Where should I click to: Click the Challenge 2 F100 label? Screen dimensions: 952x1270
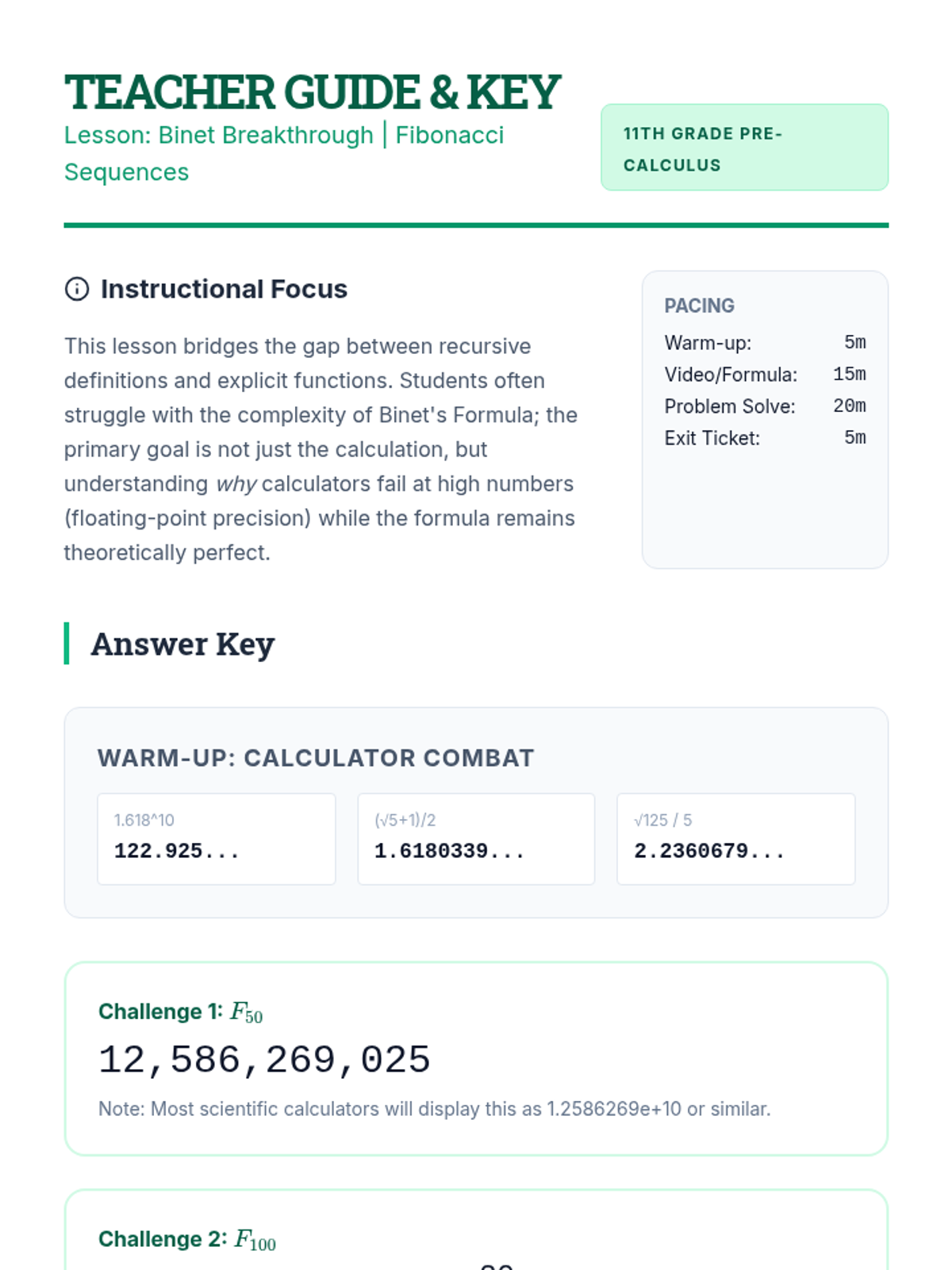pos(187,1239)
